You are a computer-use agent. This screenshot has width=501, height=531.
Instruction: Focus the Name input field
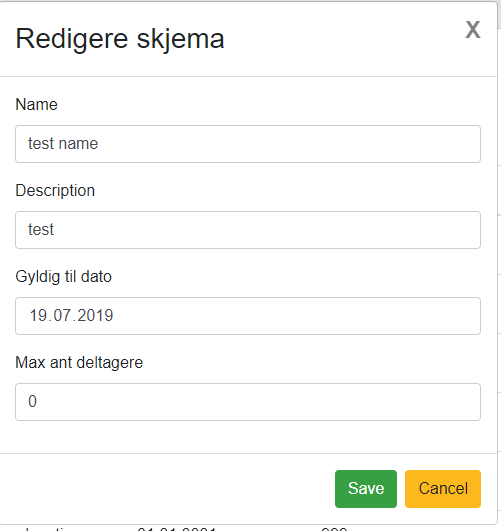[248, 144]
